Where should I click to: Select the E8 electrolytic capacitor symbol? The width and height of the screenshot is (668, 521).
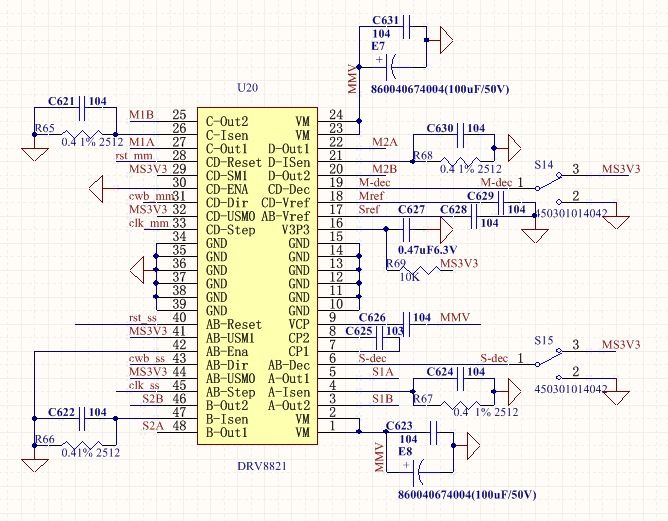click(418, 472)
